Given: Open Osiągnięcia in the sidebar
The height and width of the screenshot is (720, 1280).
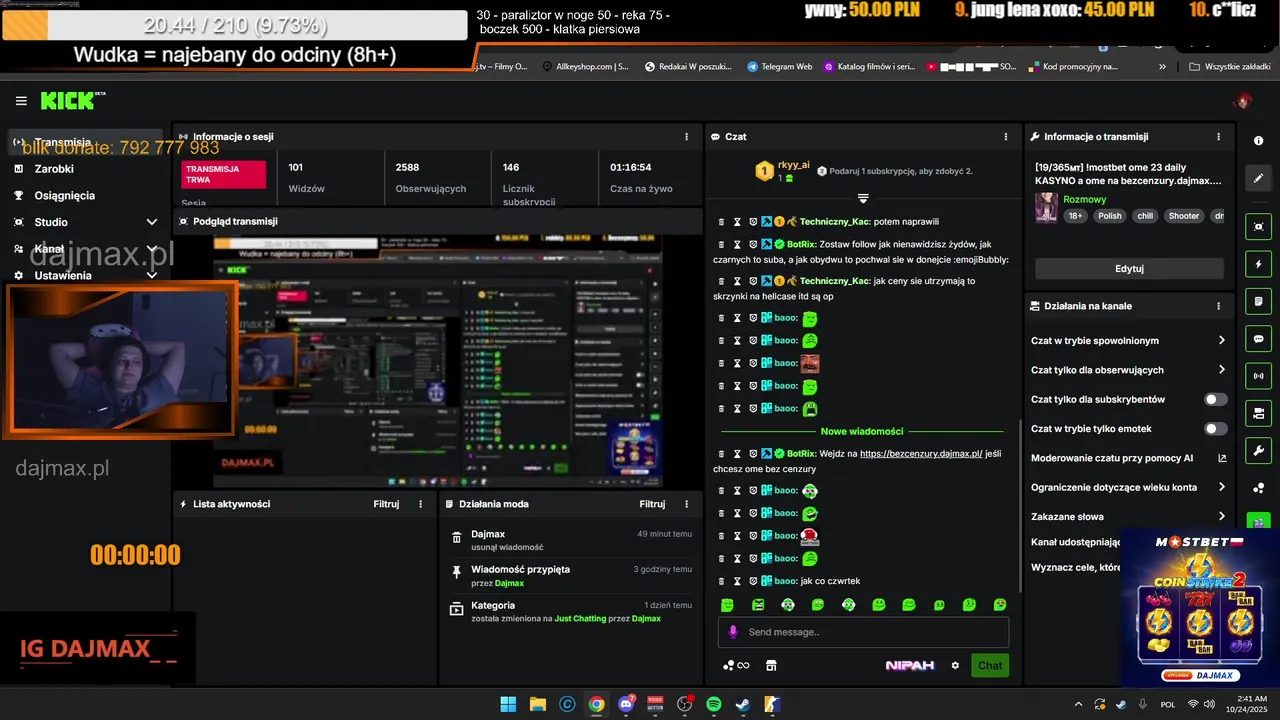Looking at the screenshot, I should pyautogui.click(x=65, y=196).
